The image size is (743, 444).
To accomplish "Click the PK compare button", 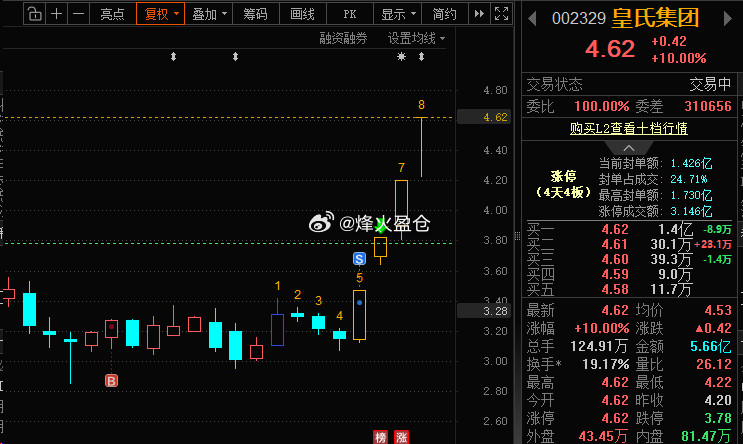I will point(350,14).
